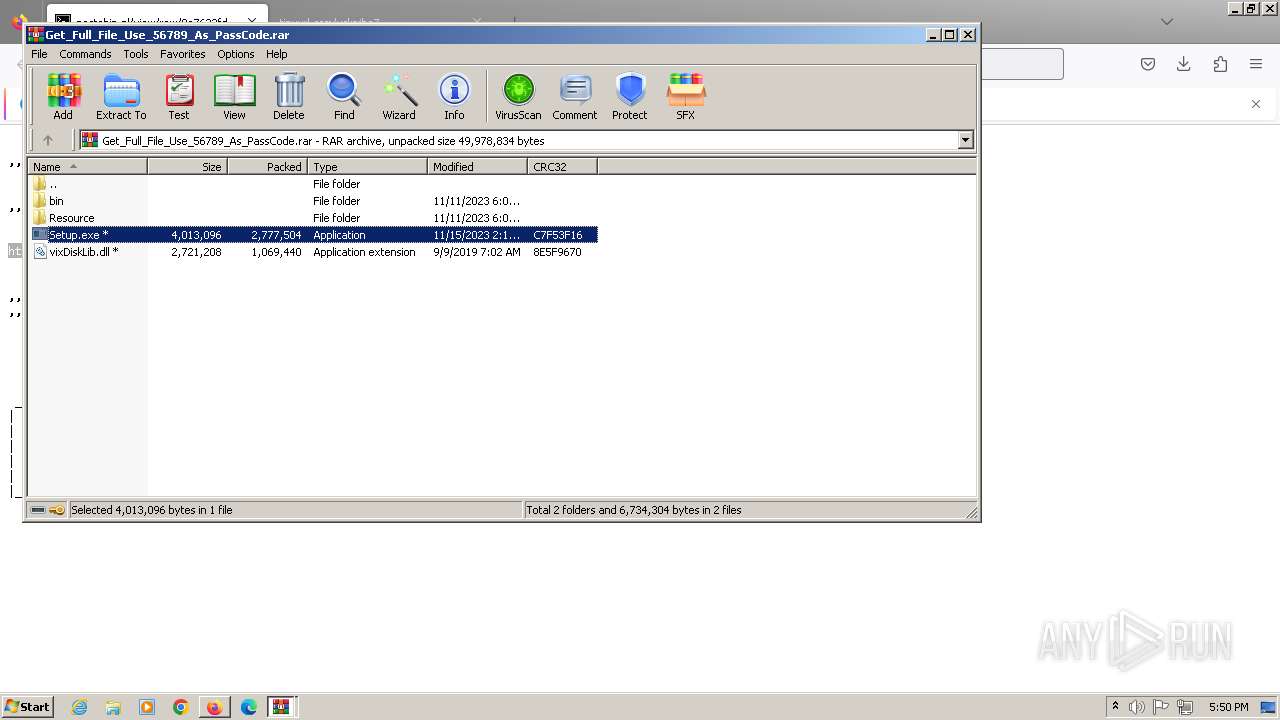Open the Comment tool
Viewport: 1280px width, 720px height.
coord(575,96)
